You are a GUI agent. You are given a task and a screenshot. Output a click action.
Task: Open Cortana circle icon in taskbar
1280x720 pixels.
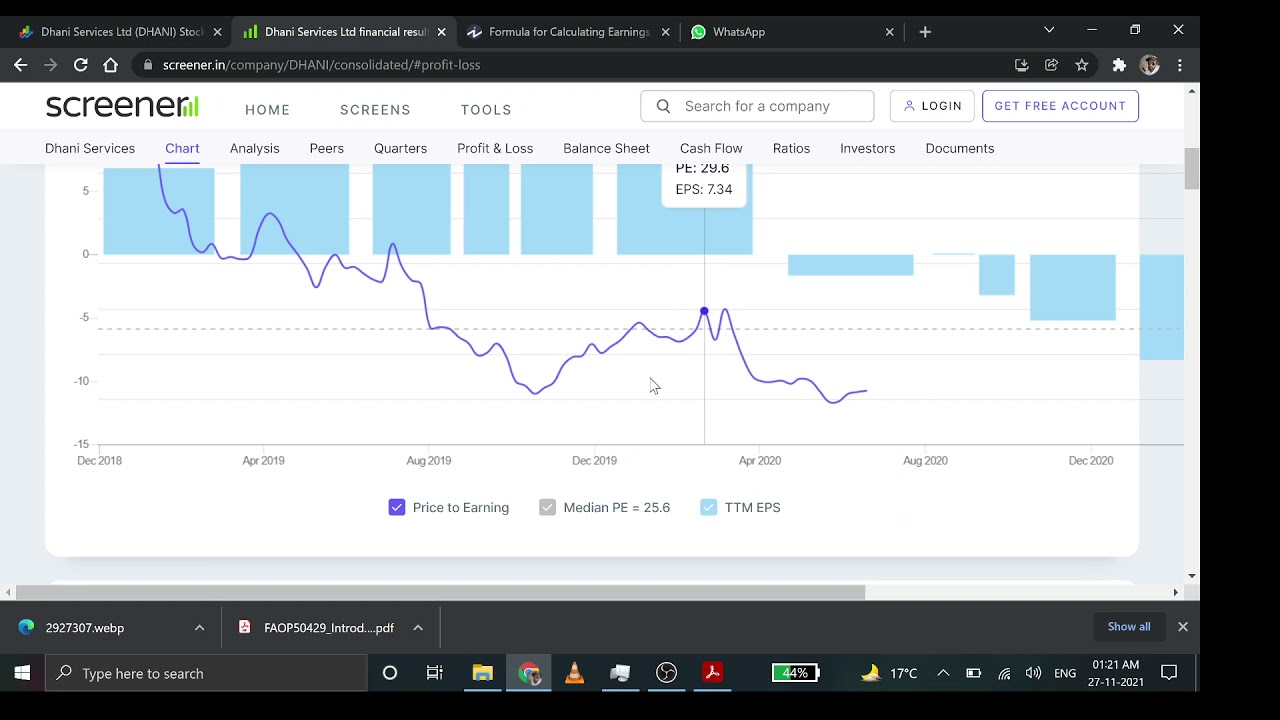pos(390,673)
